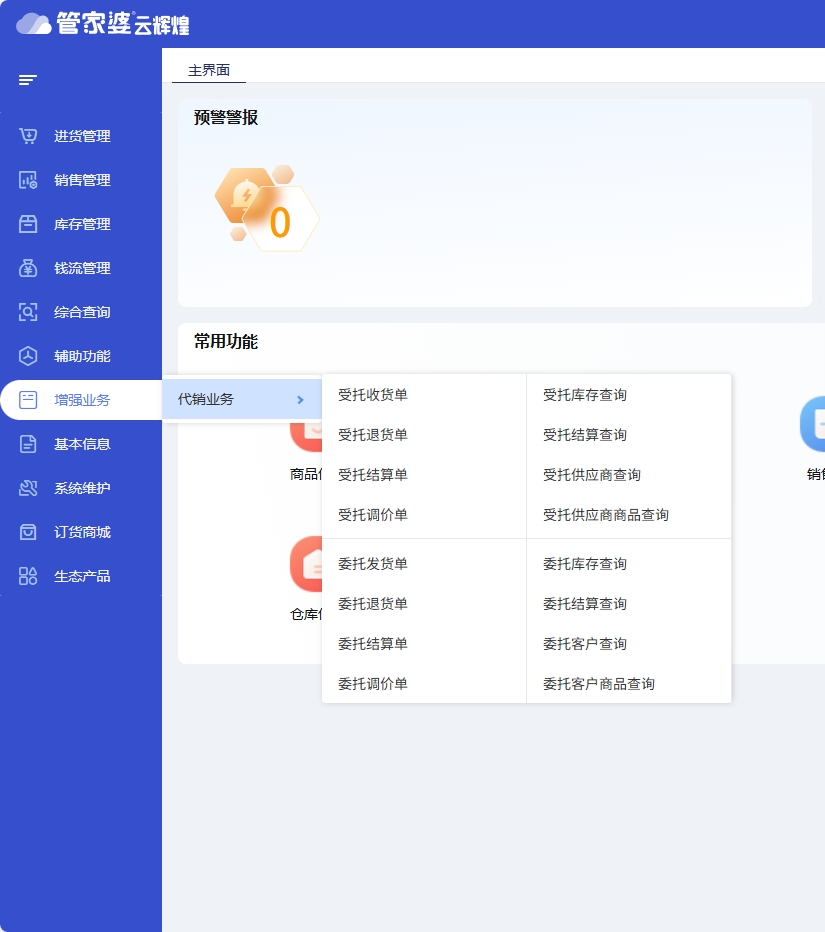Open the 订货商城 menu

pos(81,532)
